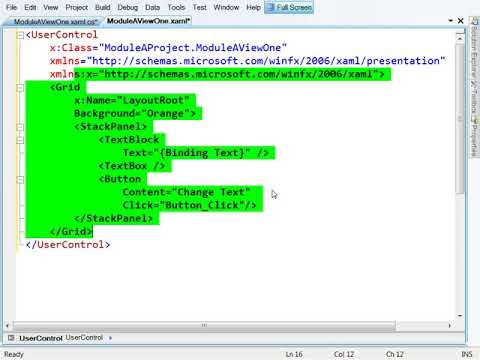This screenshot has height=360, width=480.
Task: Click the Background="Orange" attribute
Action: (135, 114)
